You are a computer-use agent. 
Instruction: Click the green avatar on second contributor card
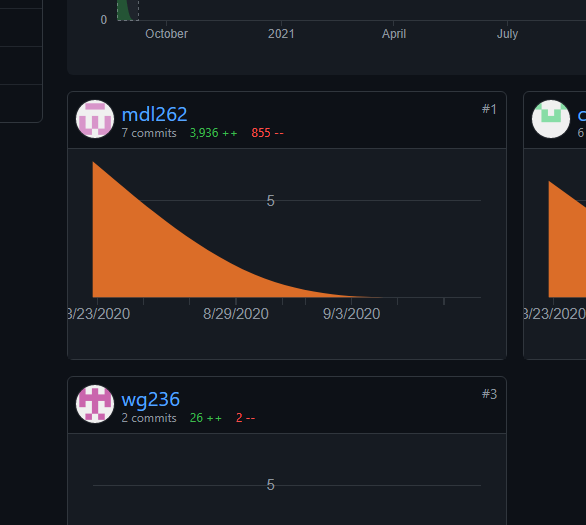click(551, 119)
